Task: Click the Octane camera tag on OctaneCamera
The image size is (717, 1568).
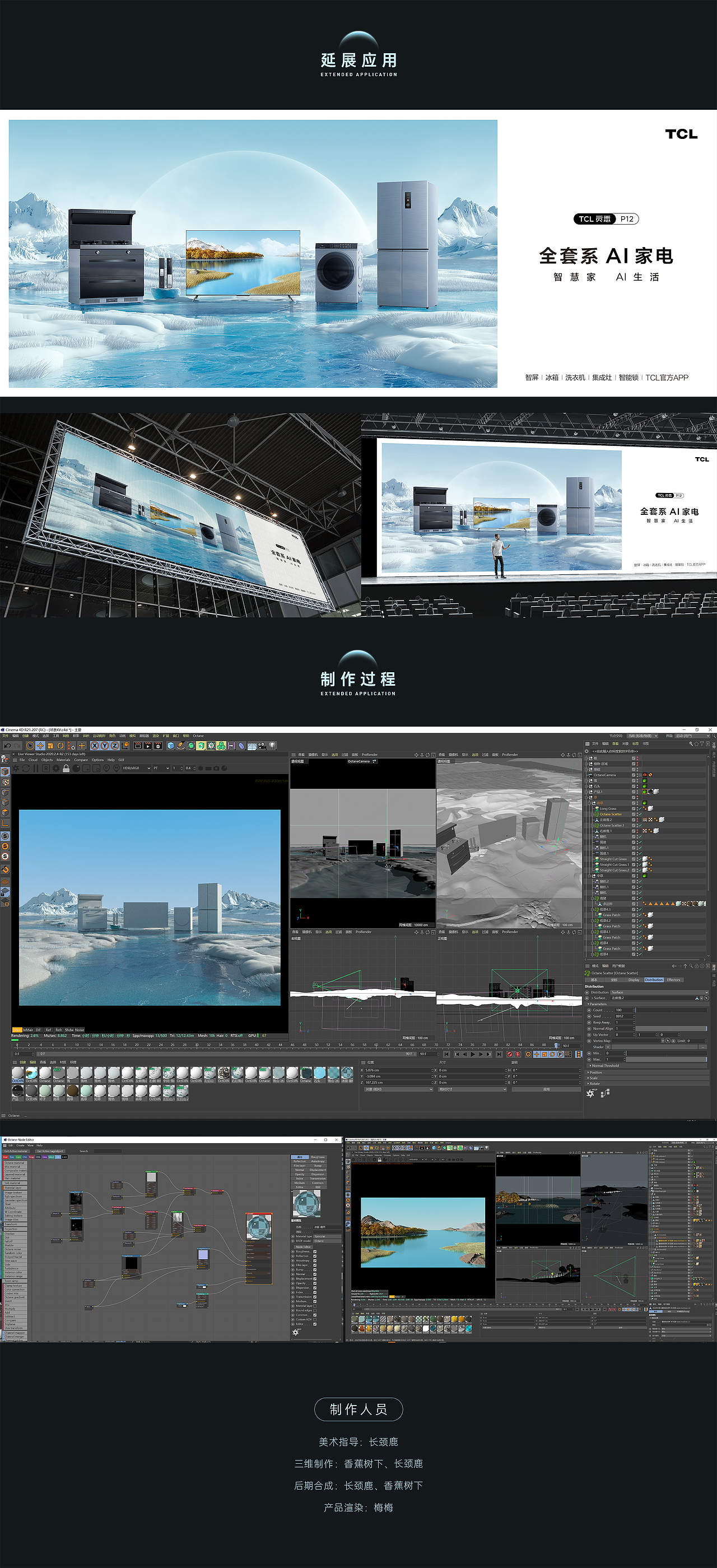Action: [645, 775]
